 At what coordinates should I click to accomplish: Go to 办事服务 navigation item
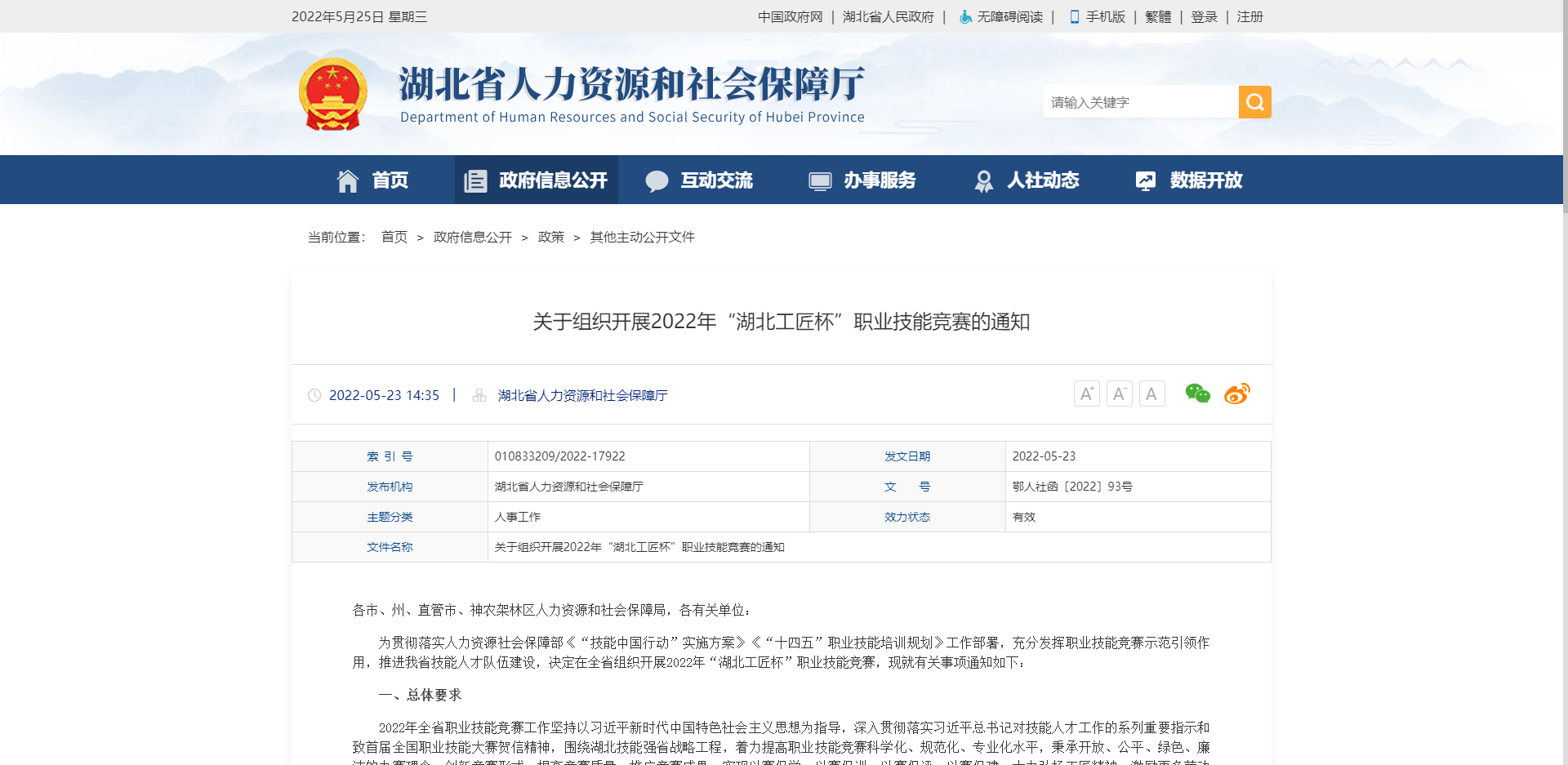click(862, 180)
